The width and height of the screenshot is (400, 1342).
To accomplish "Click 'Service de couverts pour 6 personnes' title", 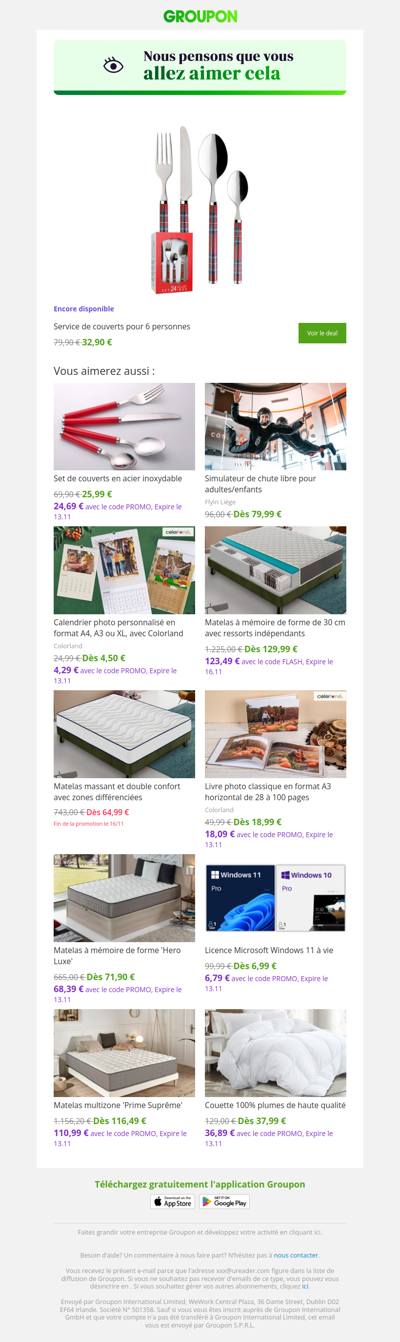I will (122, 326).
